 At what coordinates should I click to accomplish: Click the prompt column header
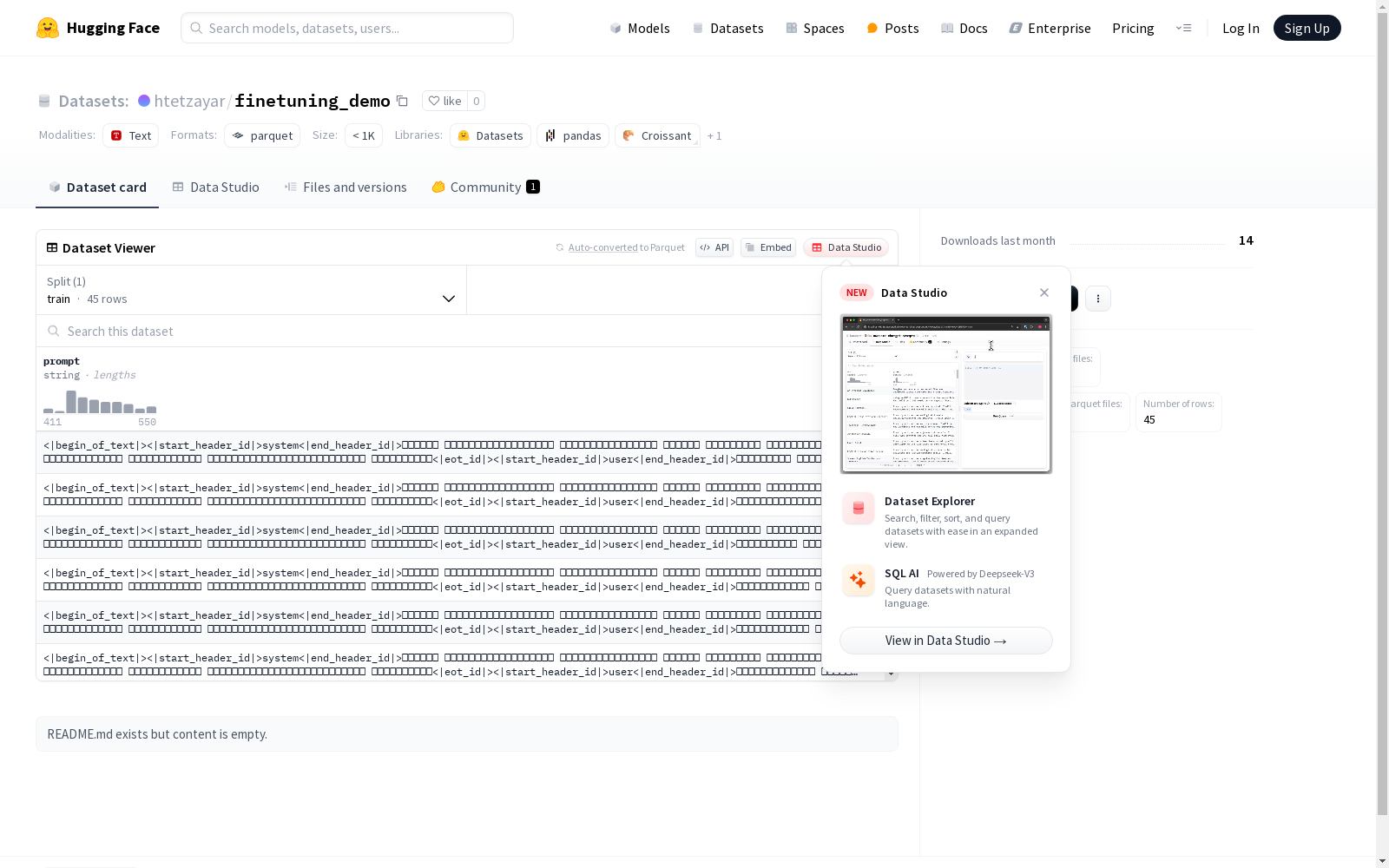[x=62, y=361]
